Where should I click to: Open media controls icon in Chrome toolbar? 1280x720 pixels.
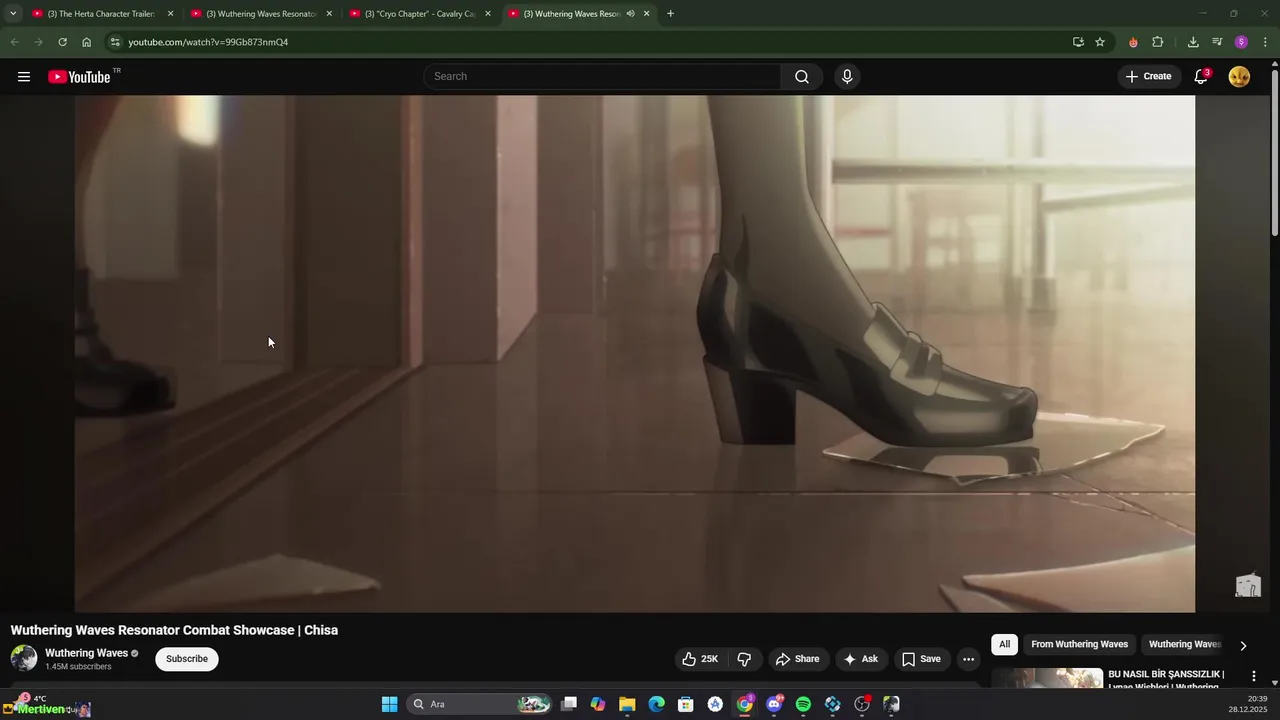(x=1217, y=42)
